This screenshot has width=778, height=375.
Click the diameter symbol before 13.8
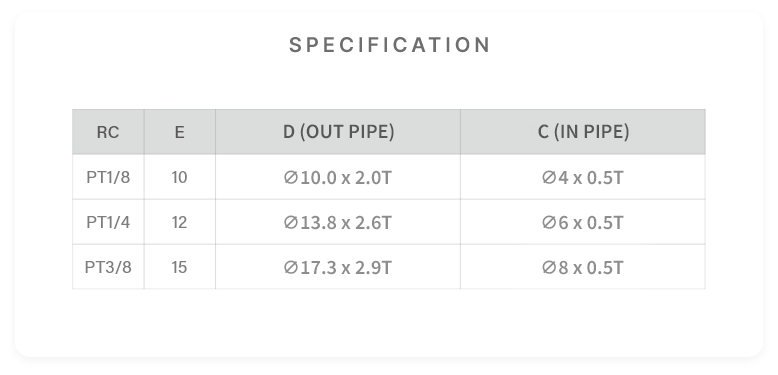point(291,223)
